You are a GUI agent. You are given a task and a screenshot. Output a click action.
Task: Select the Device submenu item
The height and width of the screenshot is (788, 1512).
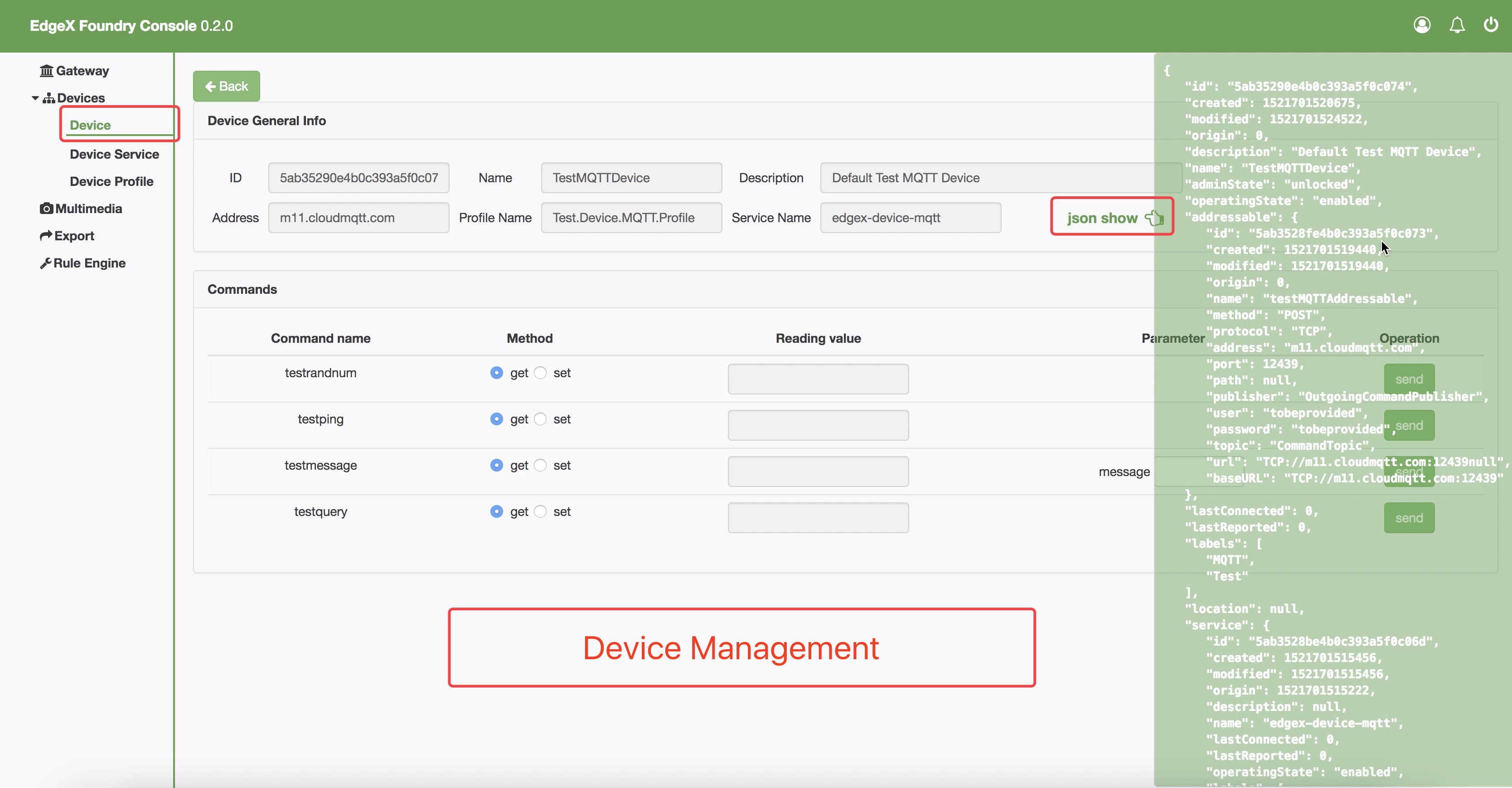(90, 125)
